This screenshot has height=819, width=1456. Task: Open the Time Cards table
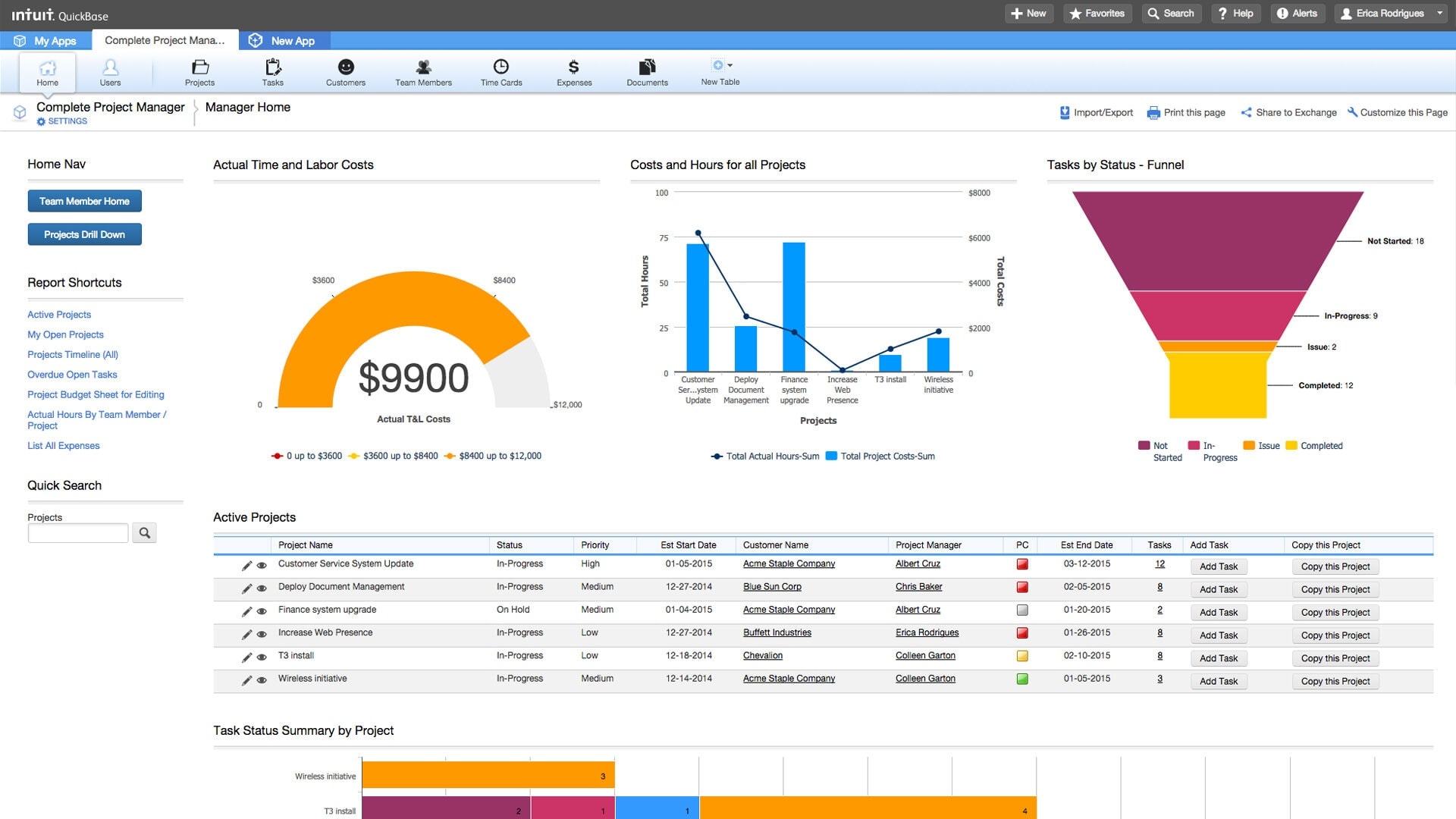coord(500,72)
